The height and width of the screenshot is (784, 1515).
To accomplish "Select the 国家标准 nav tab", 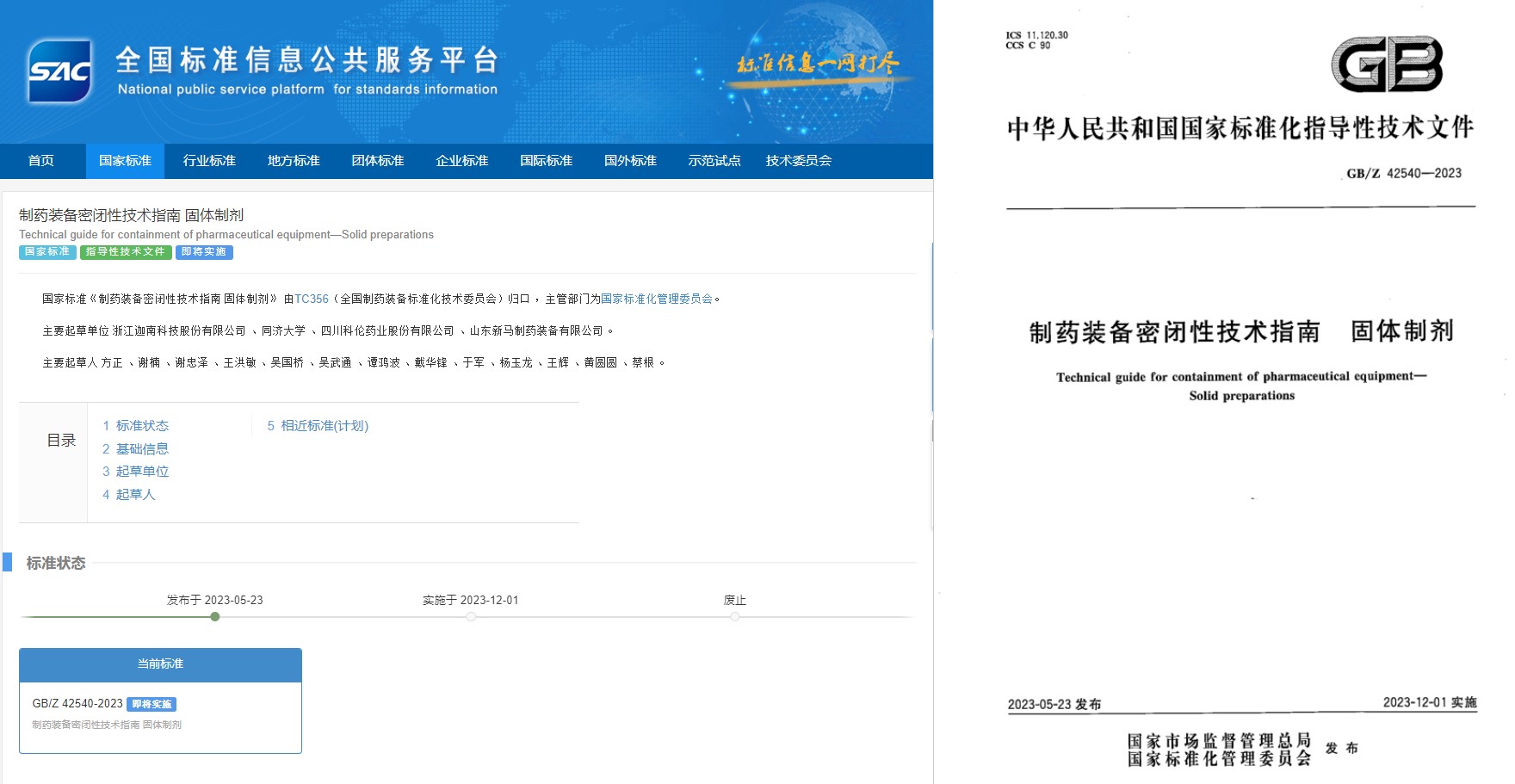I will (125, 161).
